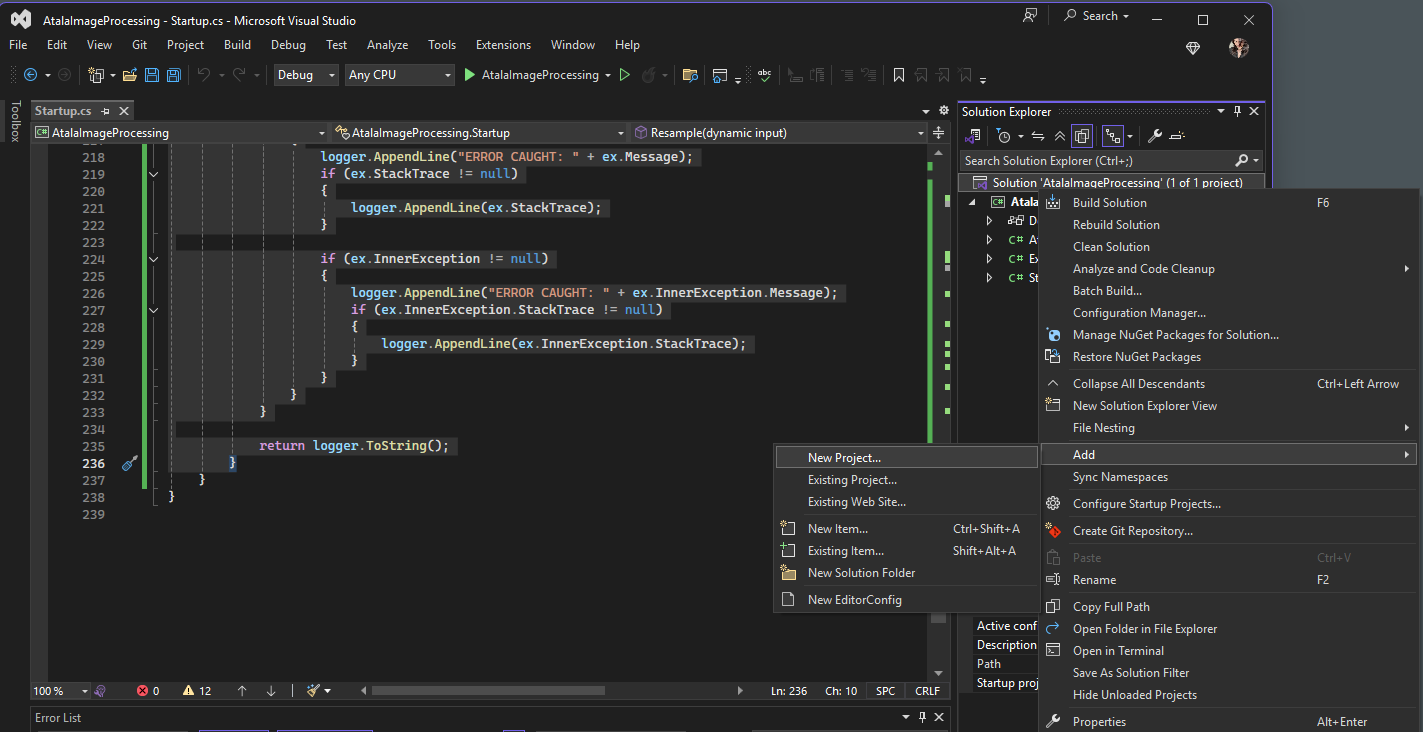Click the Collapse All icon in Solution Explorer

(x=1060, y=136)
